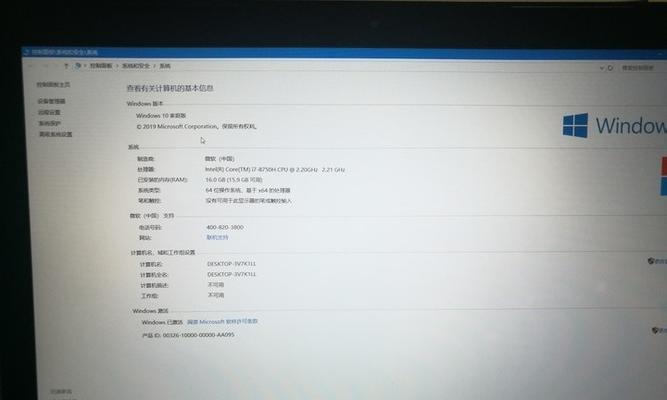Select the 控制面板 breadcrumb item
This screenshot has width=667, height=400.
tap(101, 66)
